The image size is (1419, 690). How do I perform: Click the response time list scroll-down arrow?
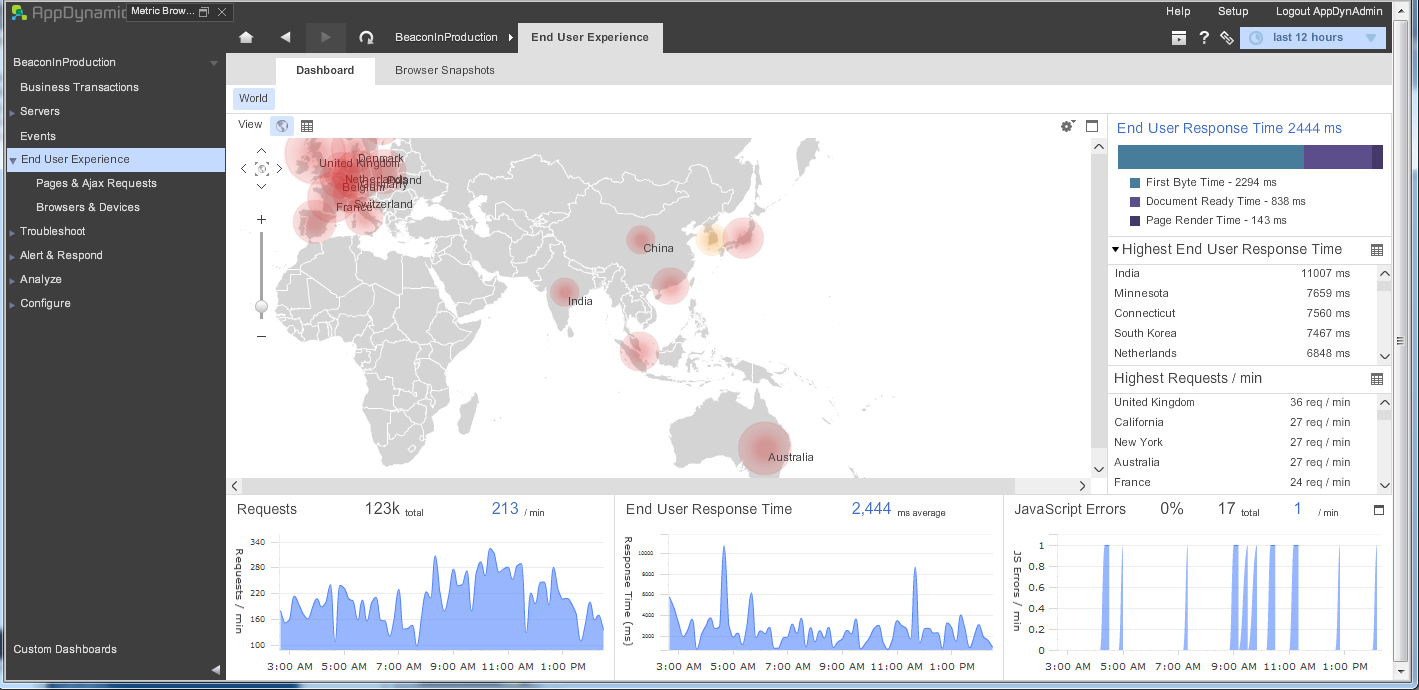[1385, 356]
